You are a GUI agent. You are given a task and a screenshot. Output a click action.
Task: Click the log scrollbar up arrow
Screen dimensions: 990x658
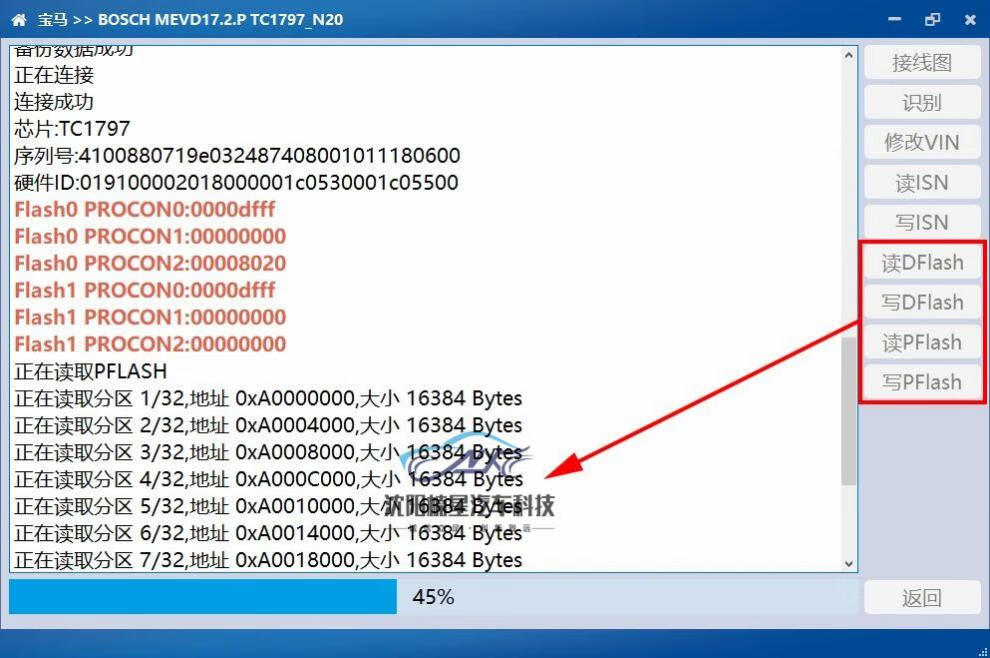coord(849,56)
